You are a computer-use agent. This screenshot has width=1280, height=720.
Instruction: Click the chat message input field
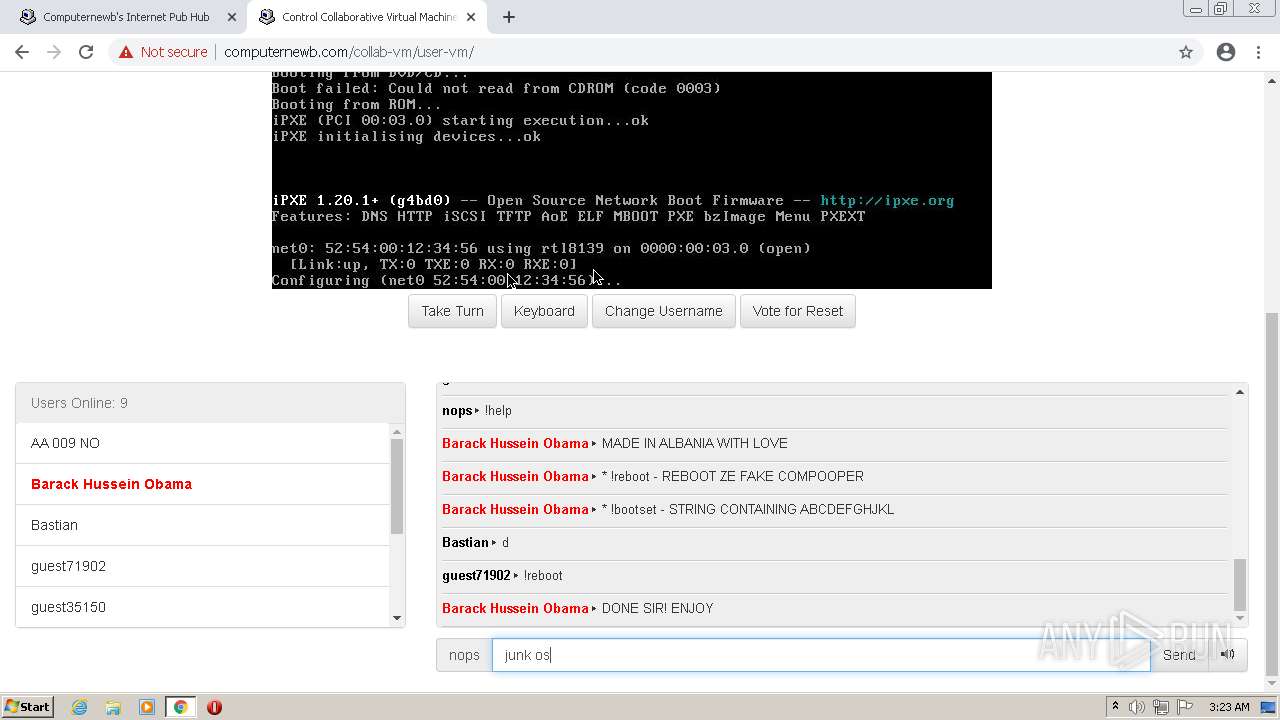pyautogui.click(x=821, y=655)
